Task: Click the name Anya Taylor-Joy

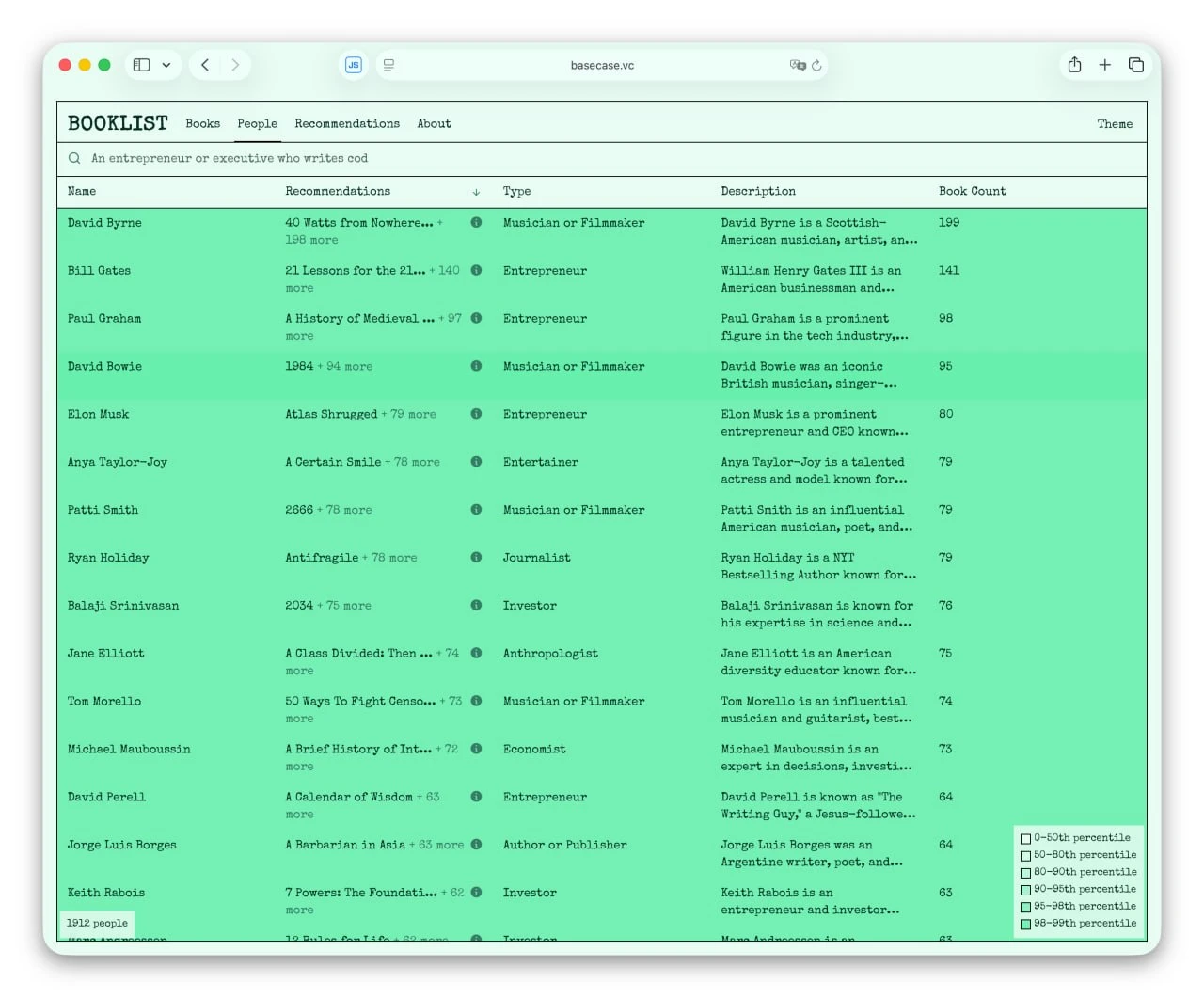Action: [118, 462]
